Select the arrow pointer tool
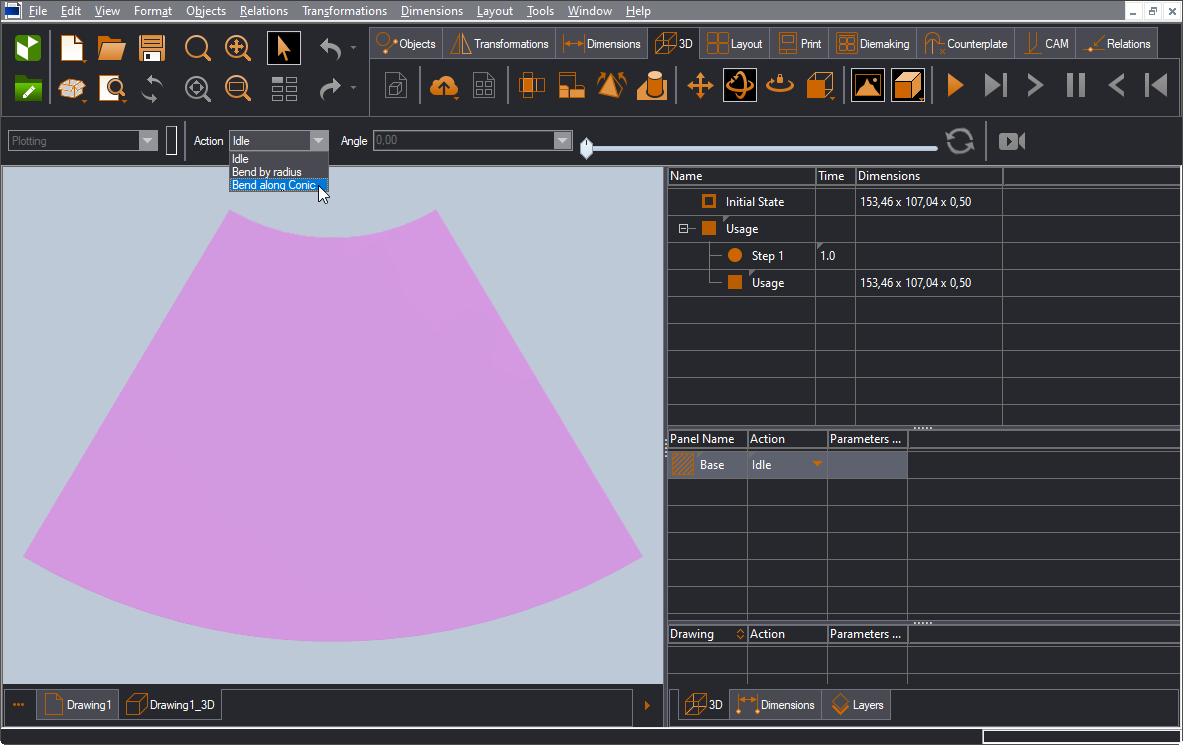Viewport: 1183px width, 745px height. click(x=284, y=48)
